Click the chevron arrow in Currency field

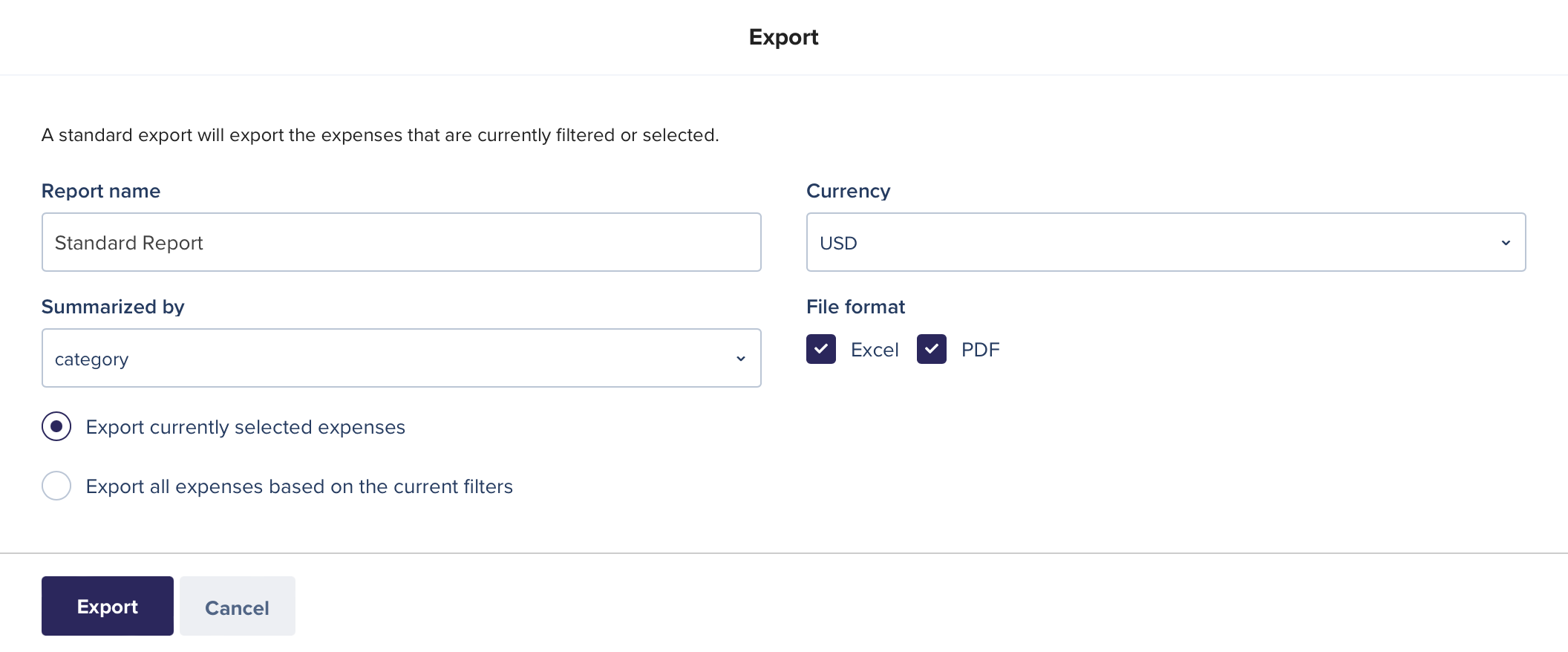[x=1506, y=243]
